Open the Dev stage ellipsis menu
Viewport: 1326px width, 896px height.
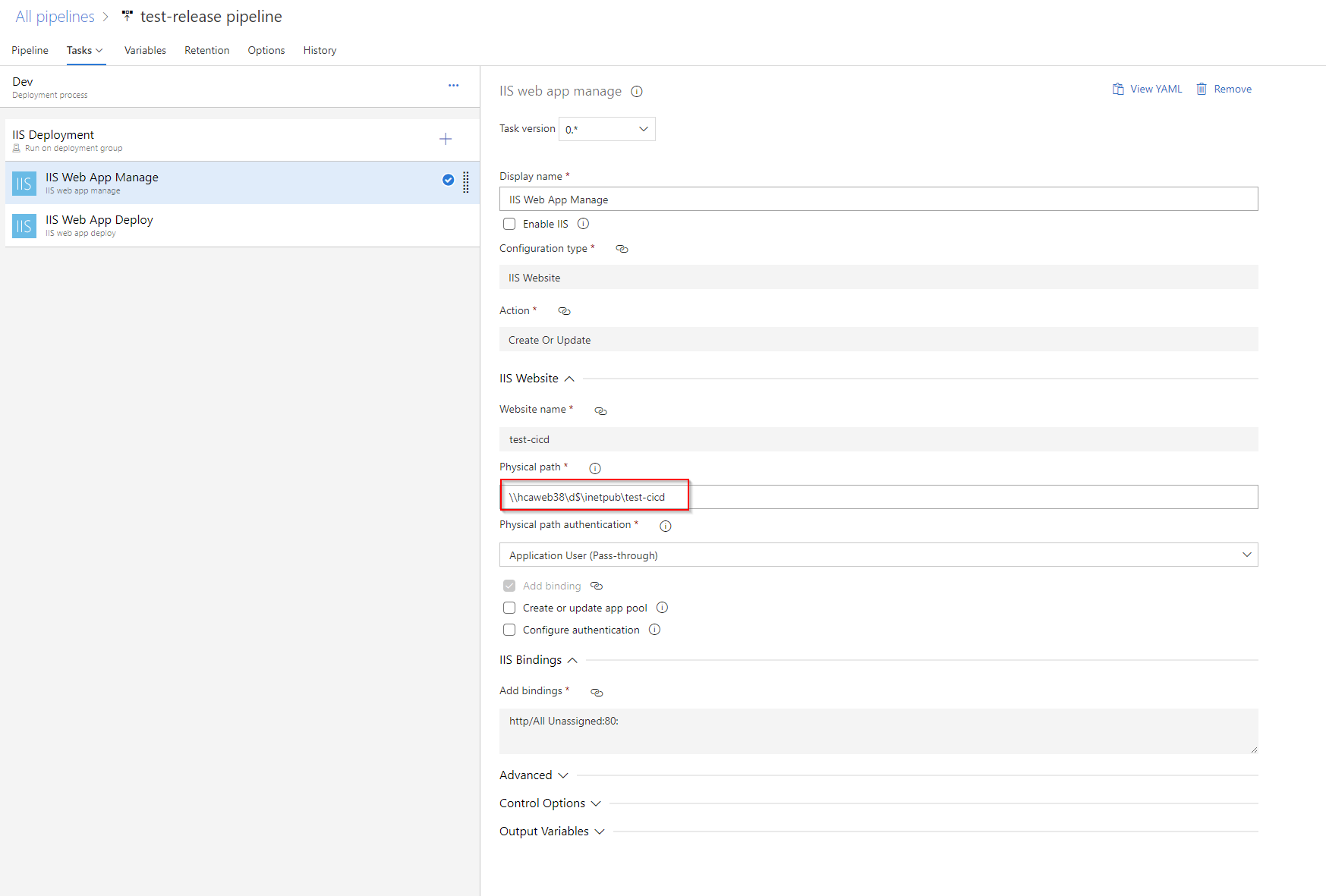pyautogui.click(x=453, y=86)
